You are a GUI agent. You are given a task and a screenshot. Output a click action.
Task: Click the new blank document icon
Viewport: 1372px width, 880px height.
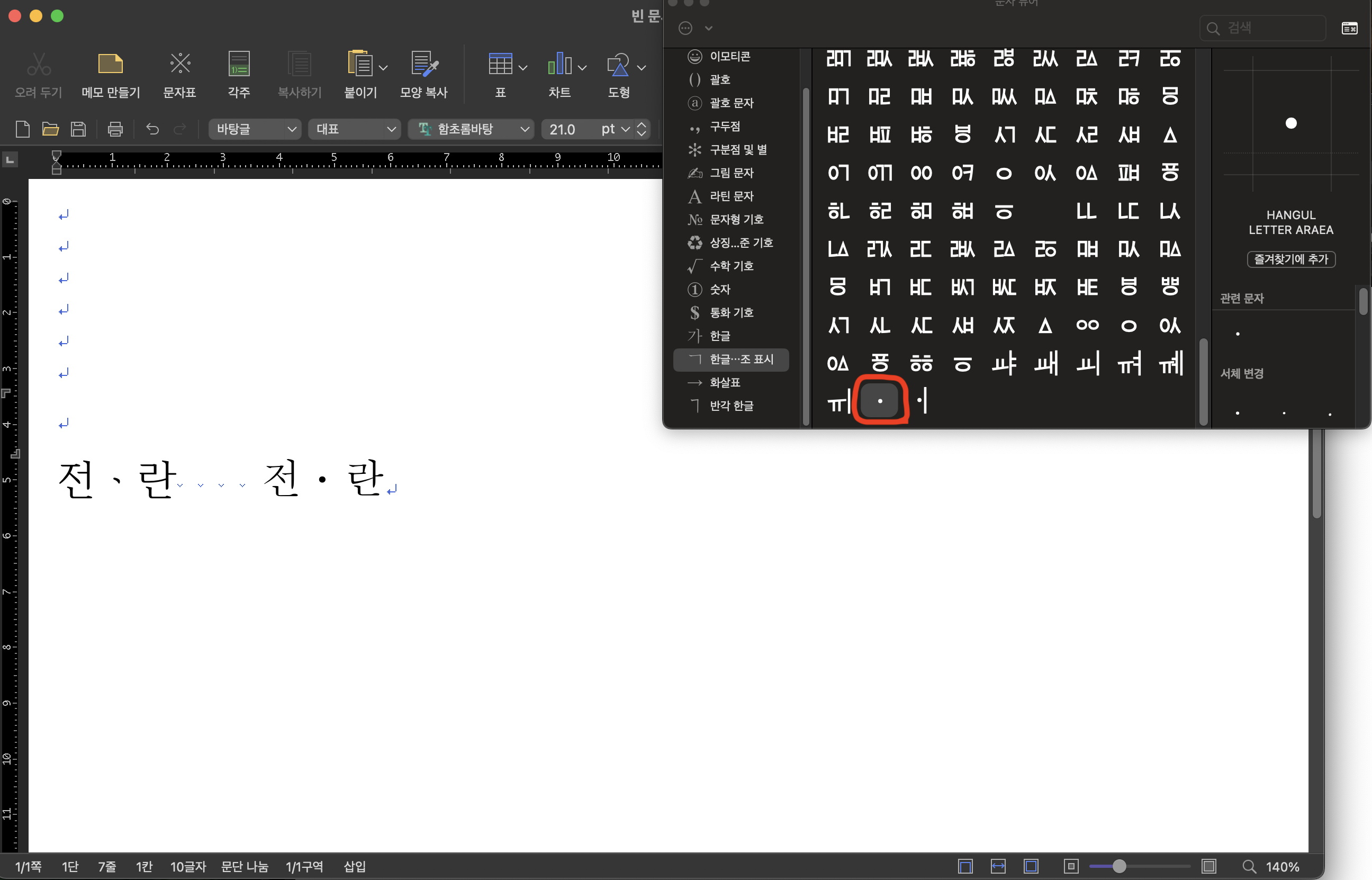coord(23,129)
